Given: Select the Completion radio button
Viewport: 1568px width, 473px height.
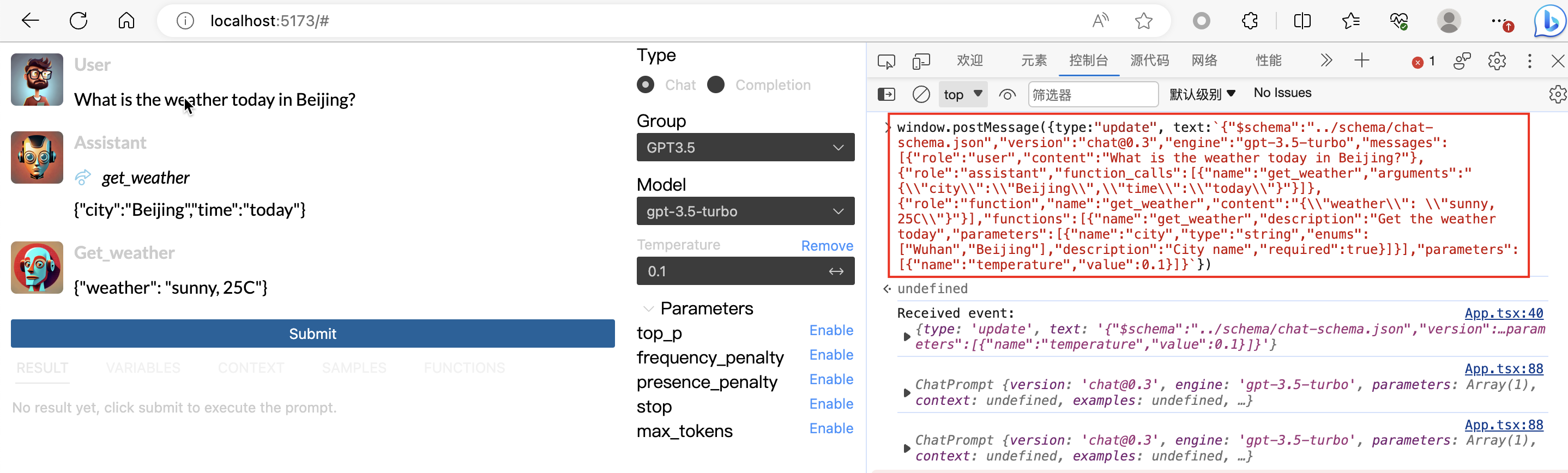Looking at the screenshot, I should [716, 84].
